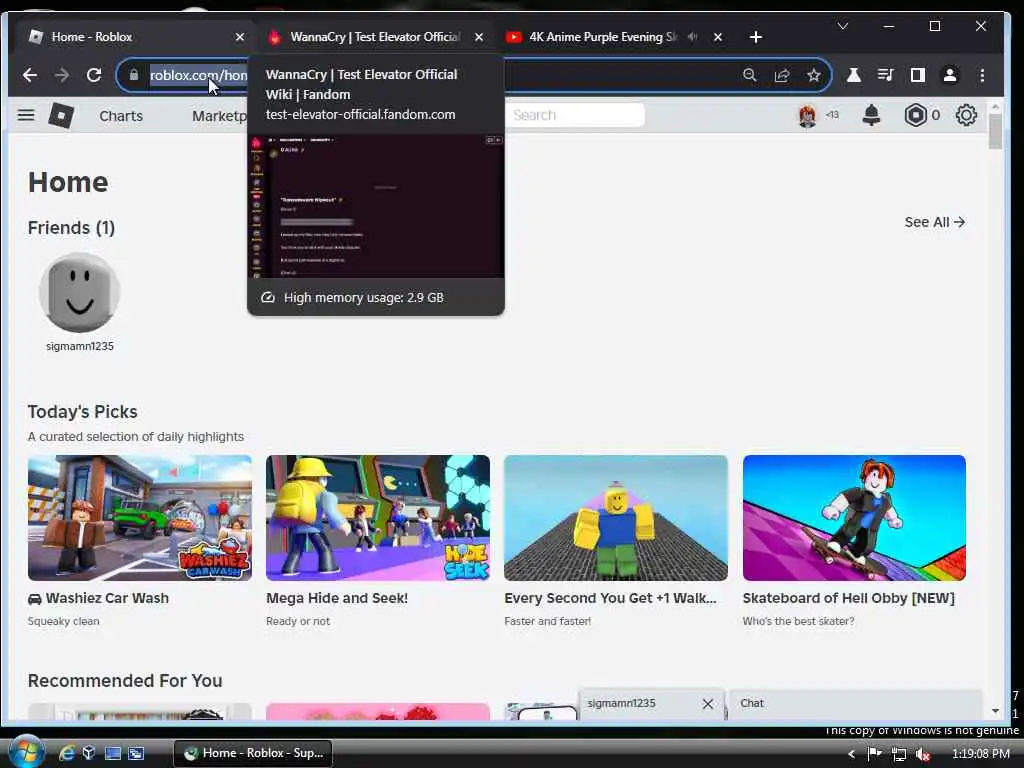This screenshot has width=1024, height=768.
Task: Open friend sigmamn1235 avatar
Action: [x=80, y=293]
